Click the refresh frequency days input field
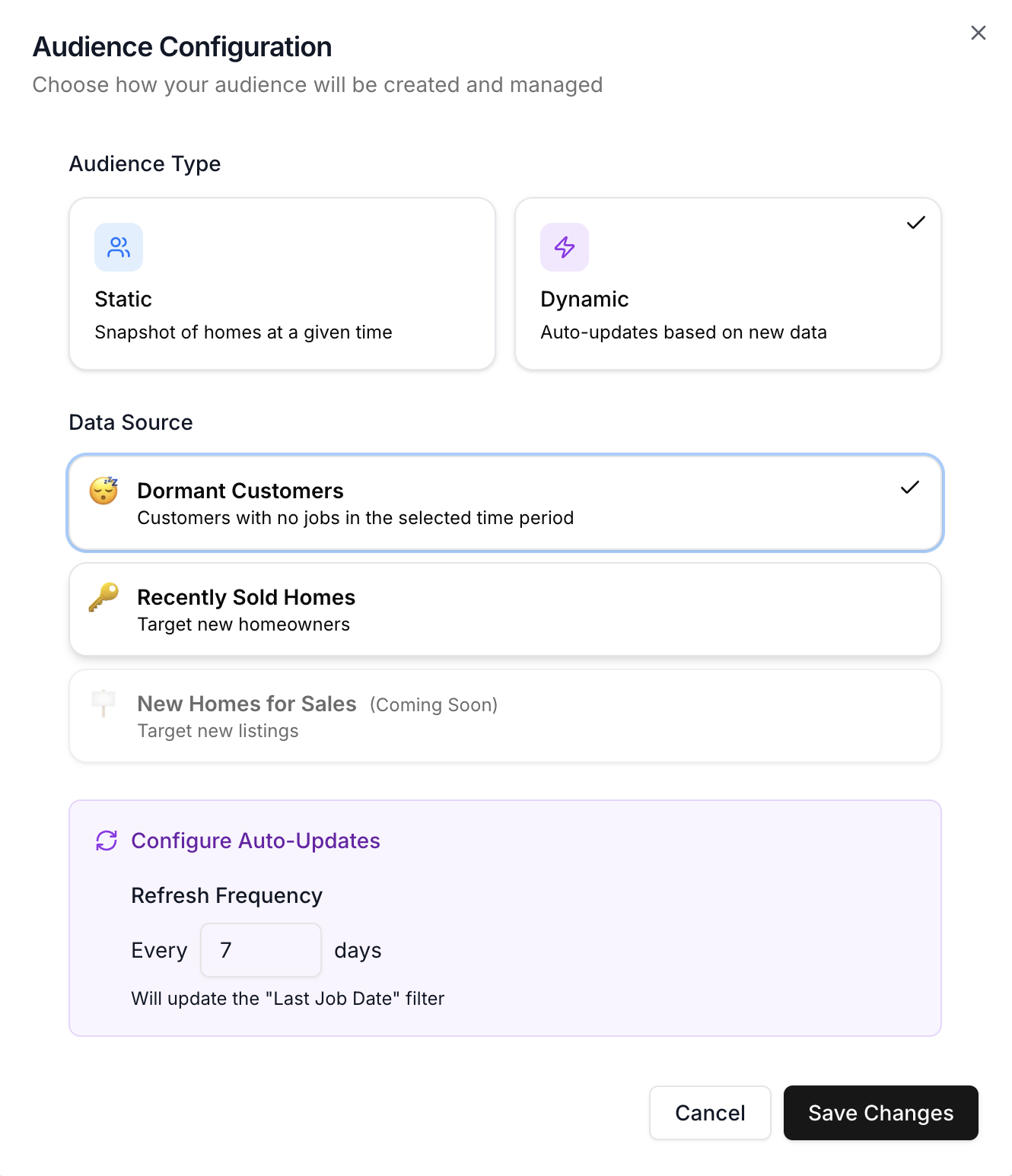This screenshot has height=1176, width=1012. coord(260,949)
